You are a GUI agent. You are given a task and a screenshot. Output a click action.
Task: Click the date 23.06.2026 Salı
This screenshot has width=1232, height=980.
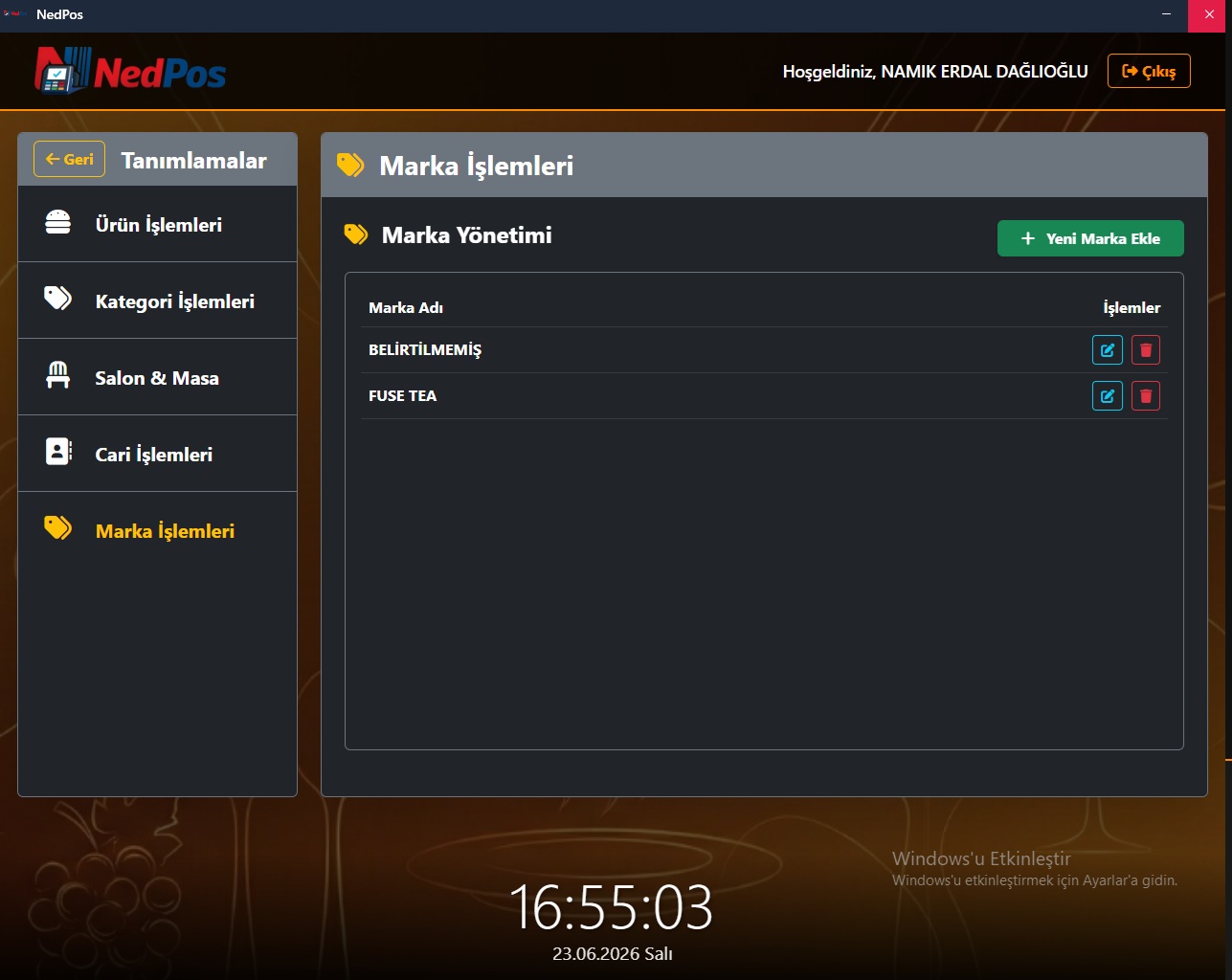pyautogui.click(x=613, y=954)
